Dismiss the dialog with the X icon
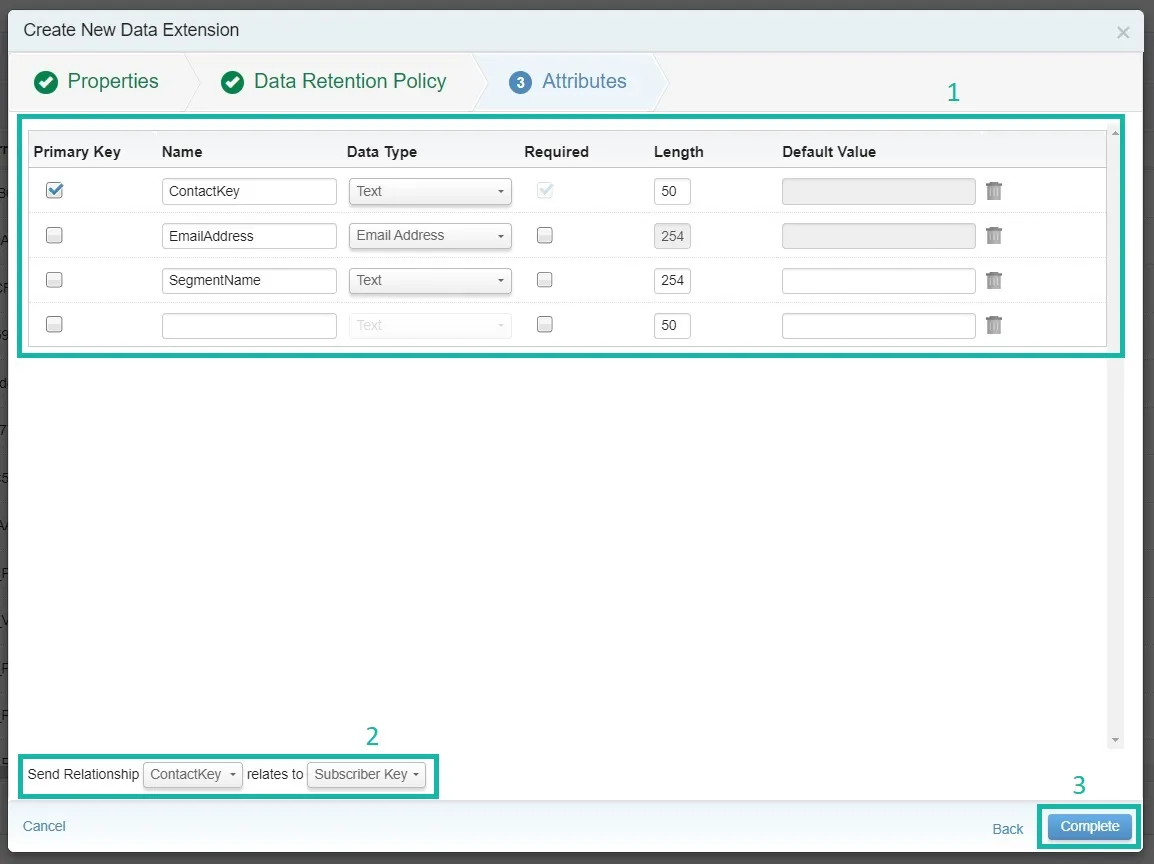The width and height of the screenshot is (1154, 864). tap(1122, 31)
